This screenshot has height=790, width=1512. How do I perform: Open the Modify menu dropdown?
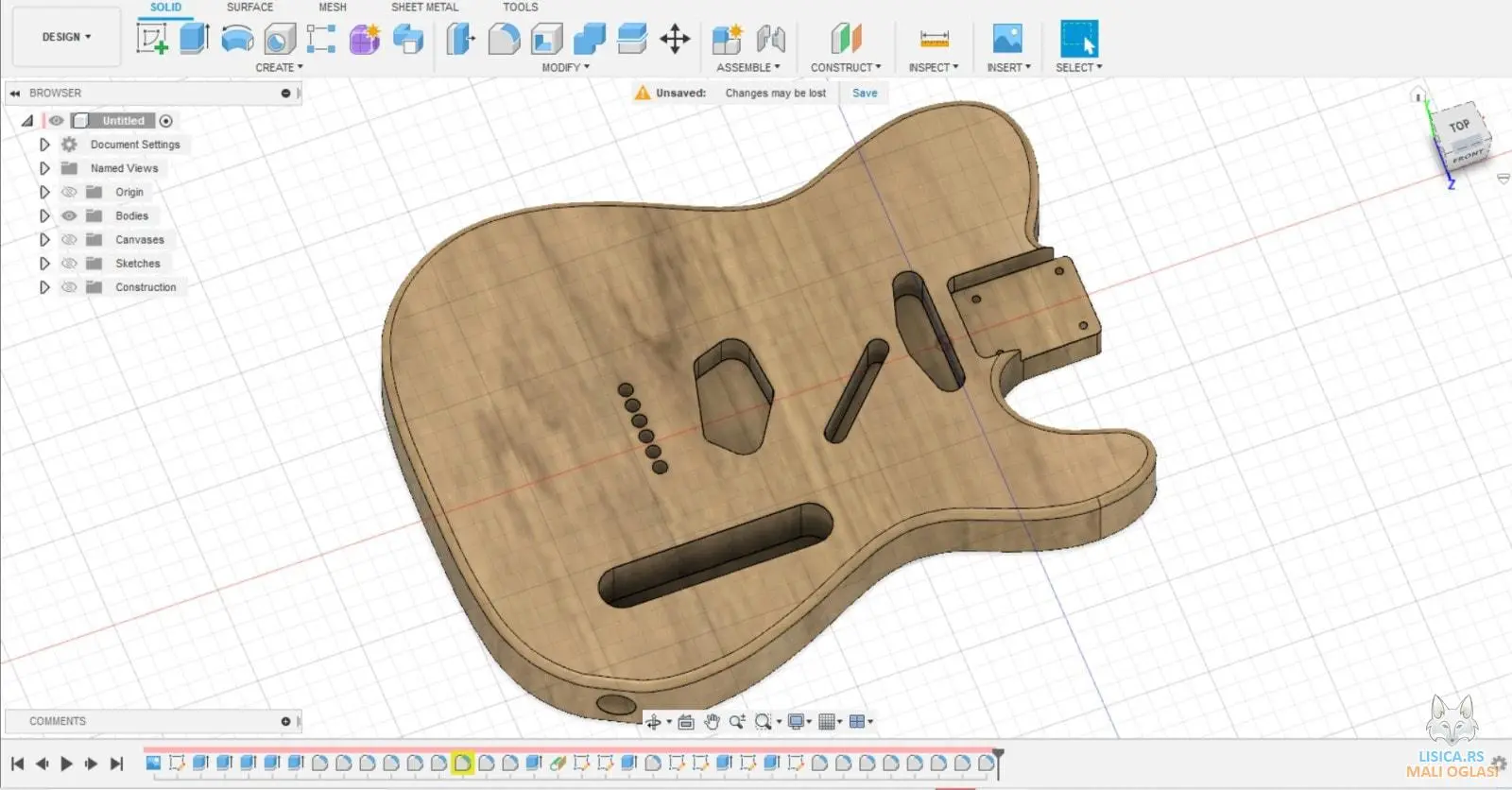tap(565, 67)
